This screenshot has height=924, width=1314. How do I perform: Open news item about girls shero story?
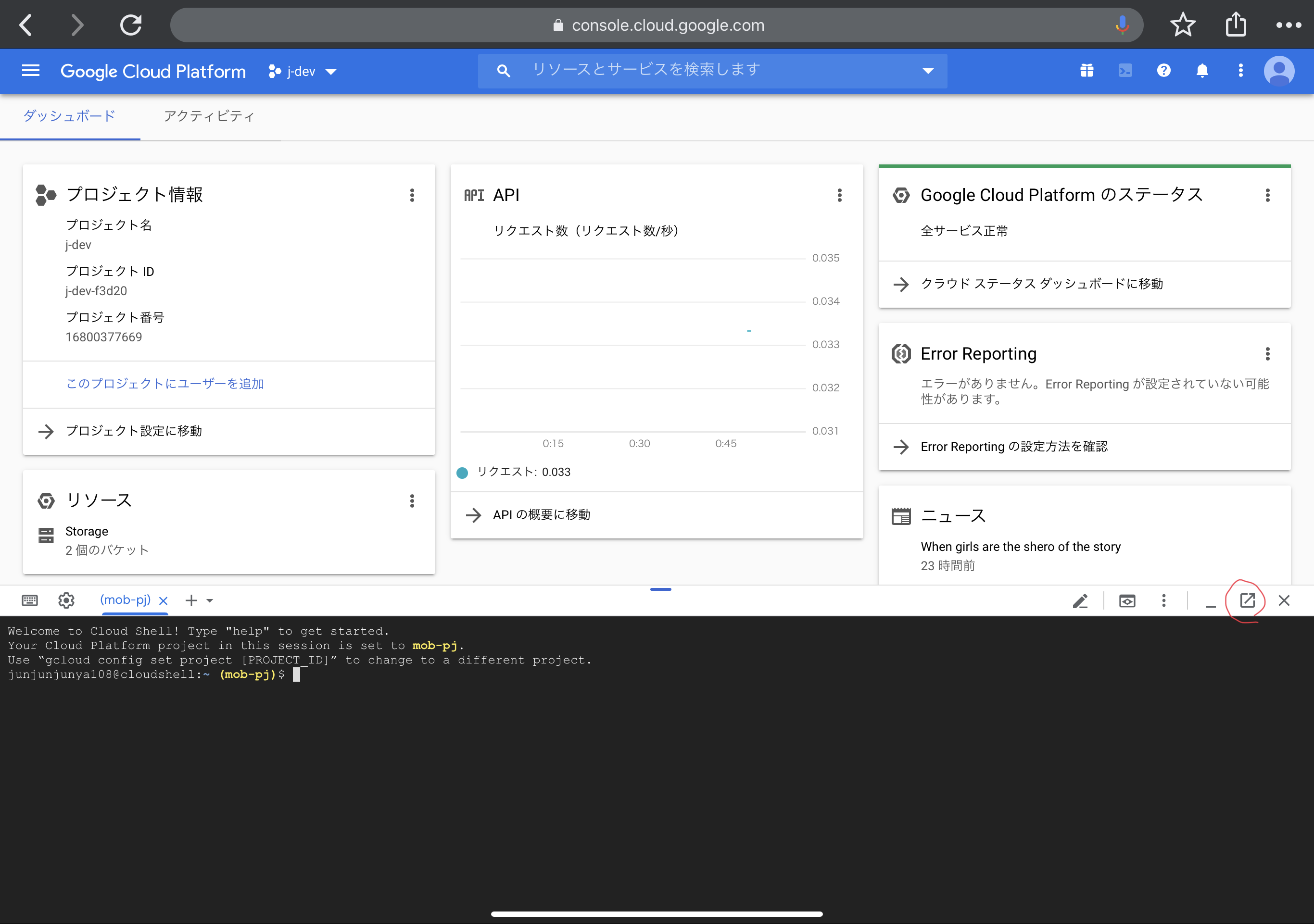click(x=1021, y=547)
